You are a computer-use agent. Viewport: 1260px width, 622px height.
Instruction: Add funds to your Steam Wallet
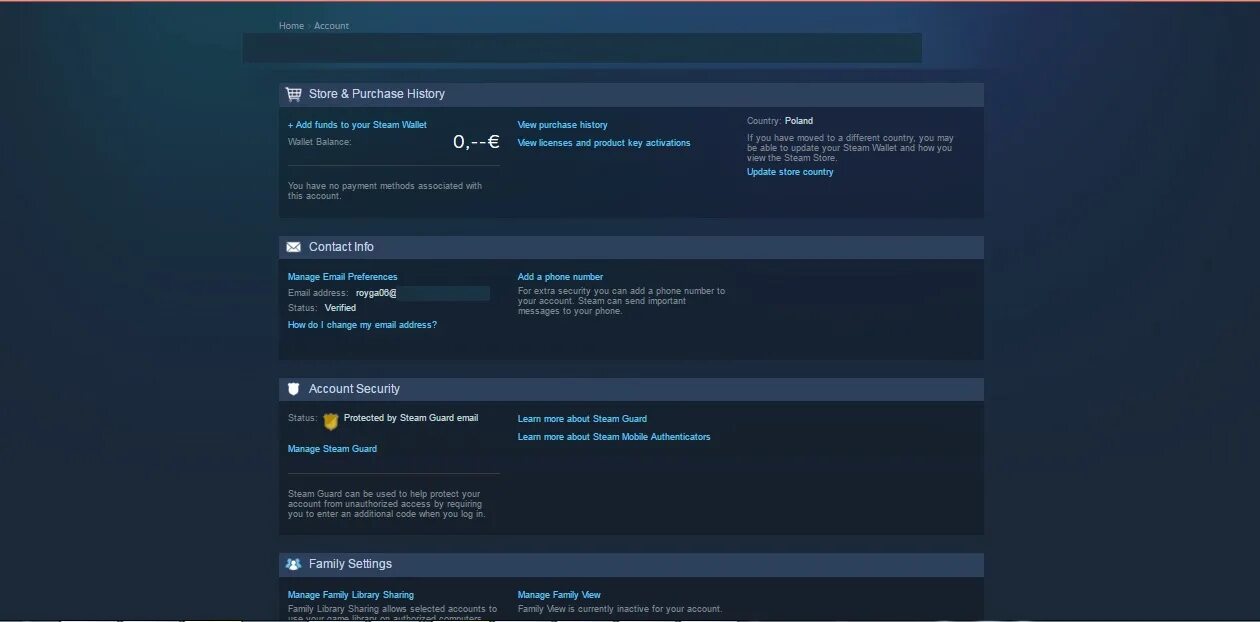point(357,125)
